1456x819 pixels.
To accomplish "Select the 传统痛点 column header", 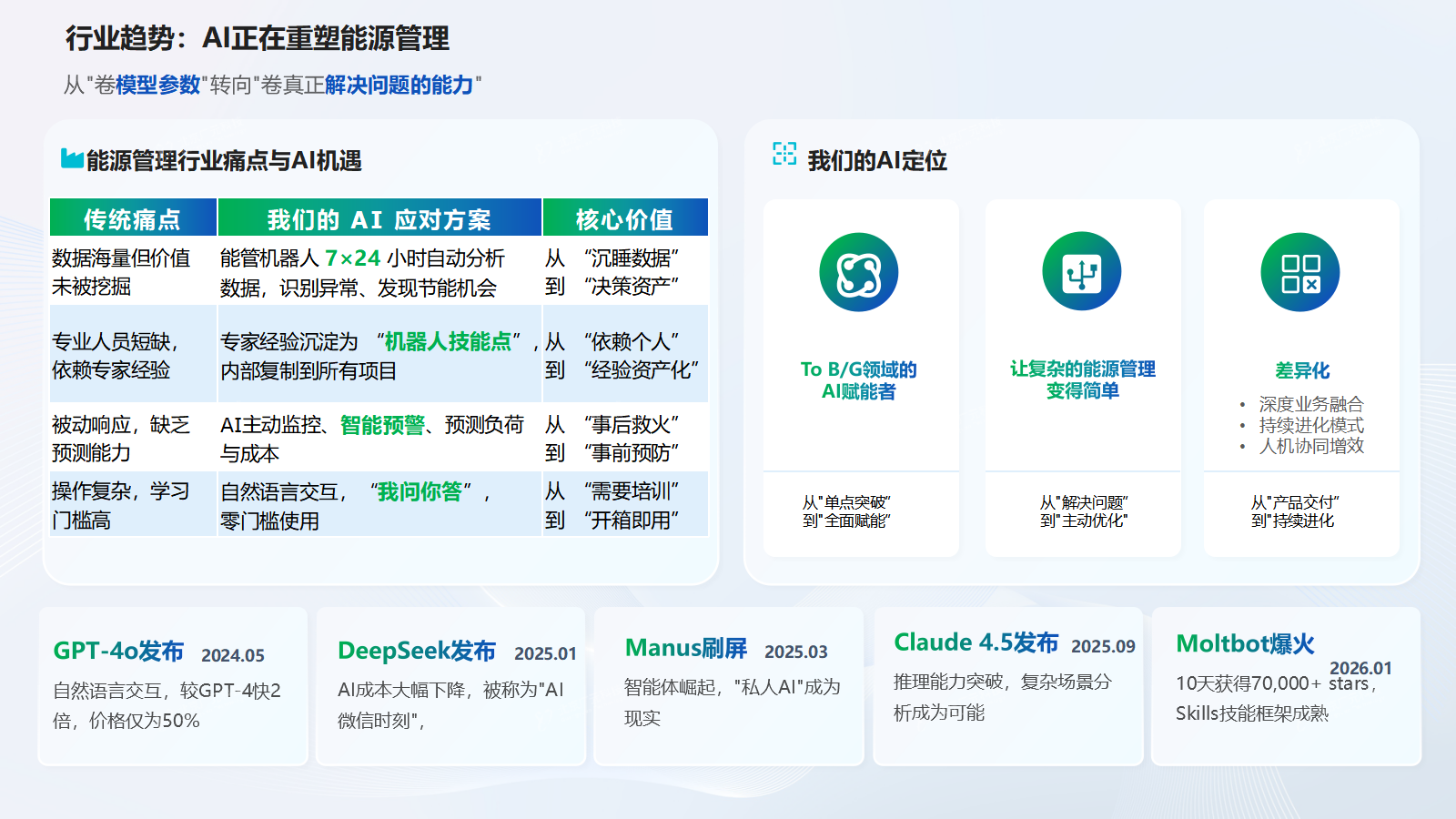I will (x=132, y=217).
